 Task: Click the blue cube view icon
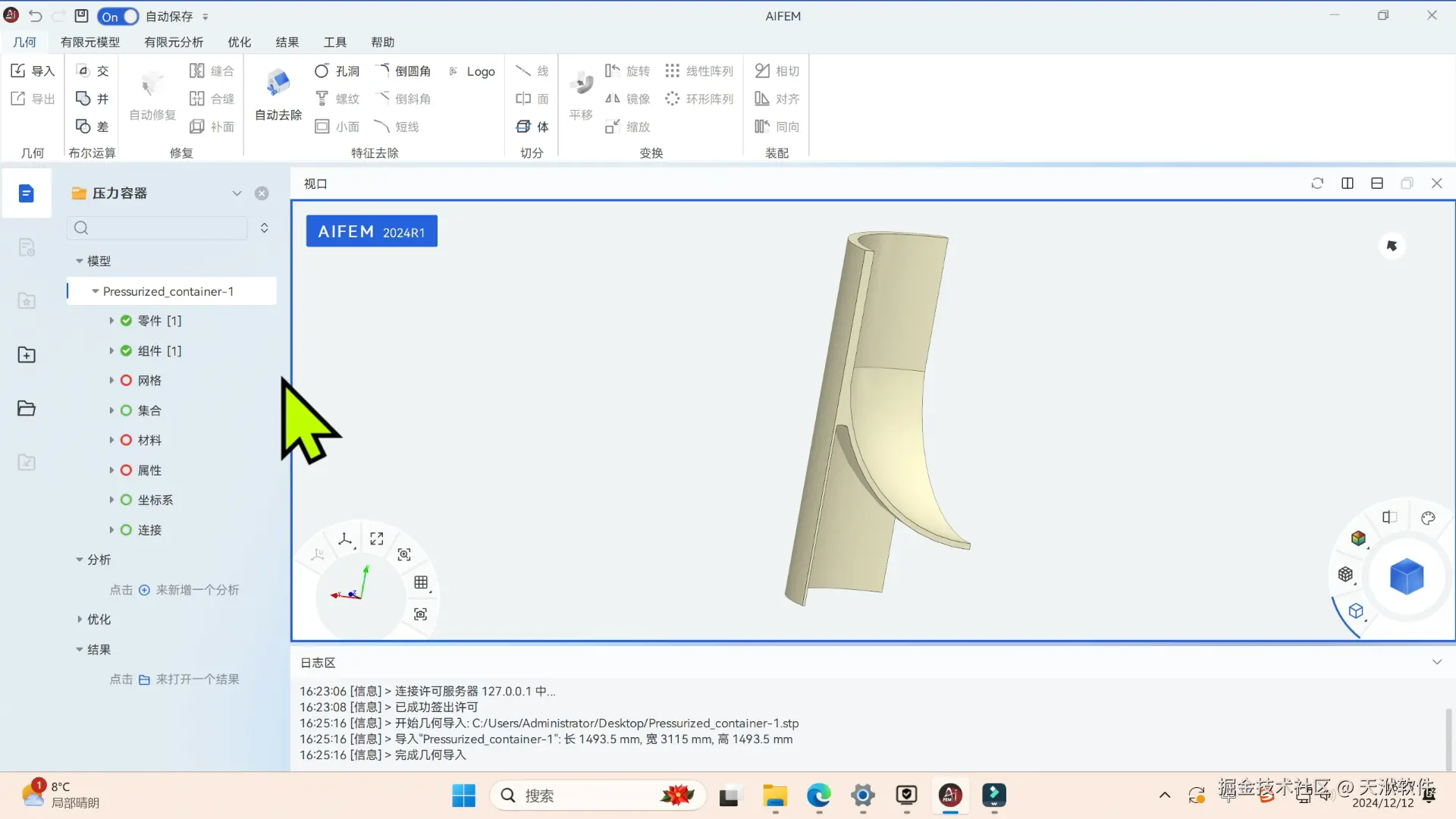(1406, 577)
